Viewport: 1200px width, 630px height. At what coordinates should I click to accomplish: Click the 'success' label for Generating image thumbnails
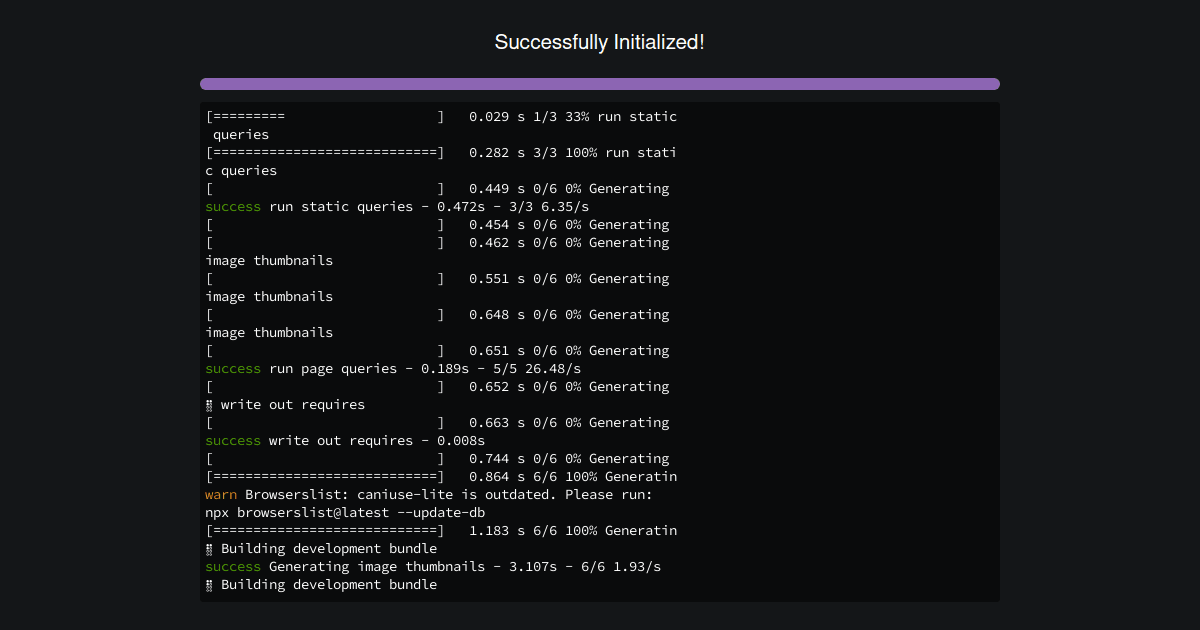click(x=233, y=566)
